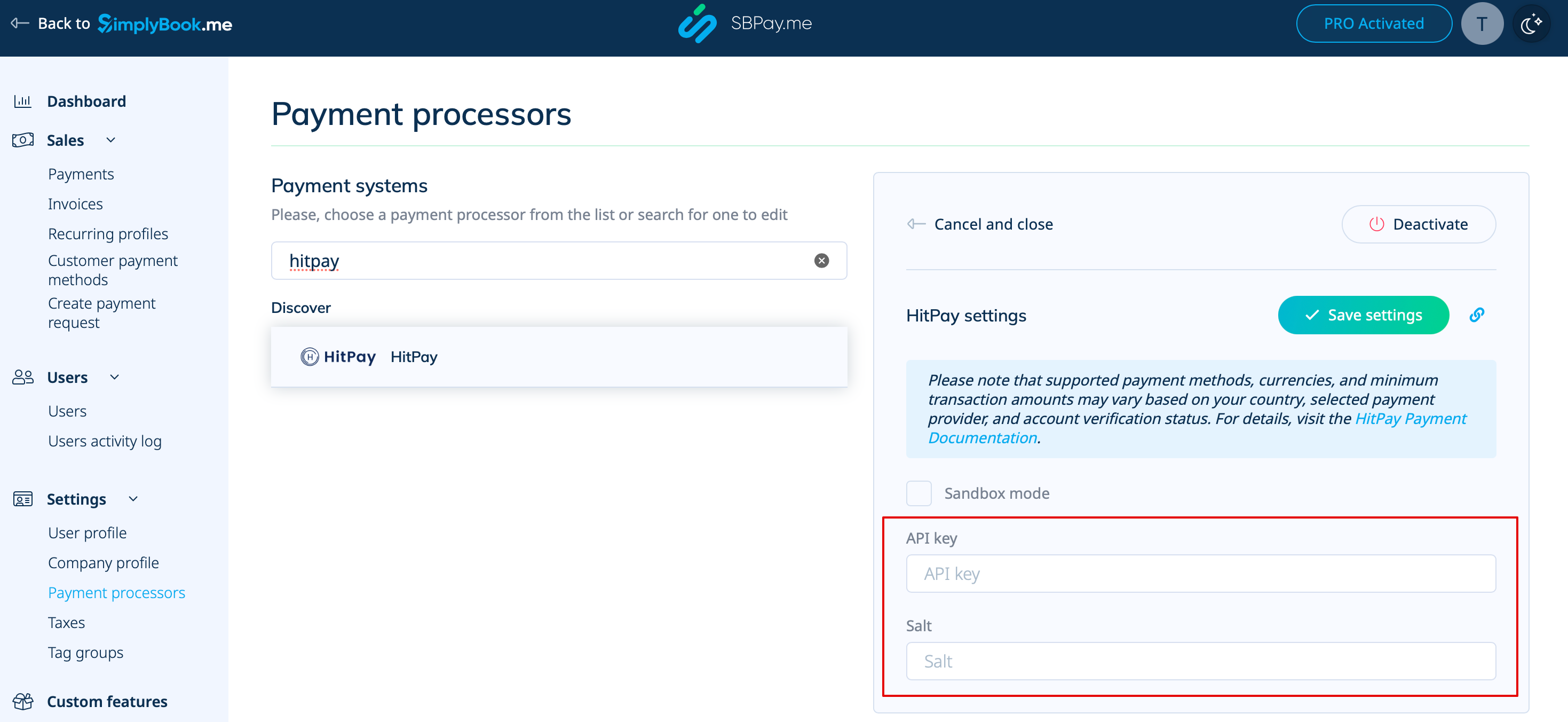Enable the Sandbox mode checkbox
The height and width of the screenshot is (722, 1568).
coord(918,493)
